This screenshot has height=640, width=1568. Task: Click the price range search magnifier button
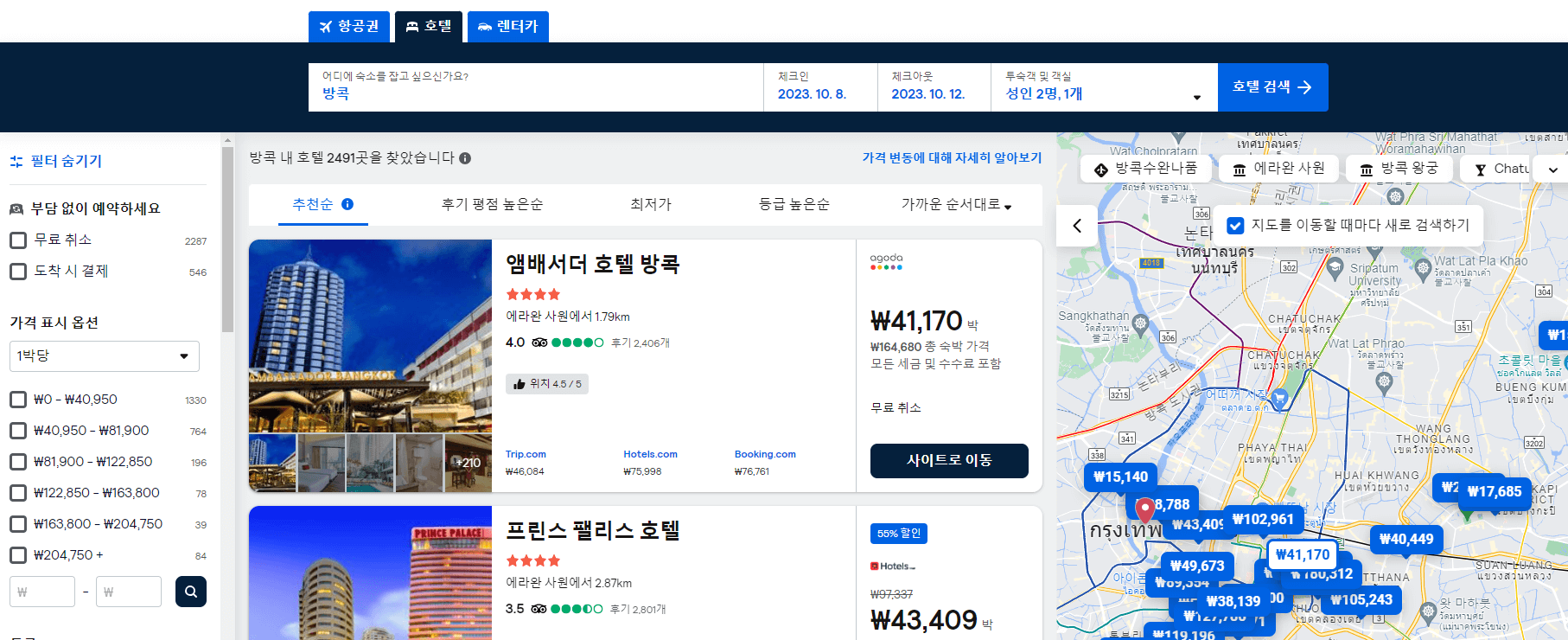pyautogui.click(x=191, y=592)
